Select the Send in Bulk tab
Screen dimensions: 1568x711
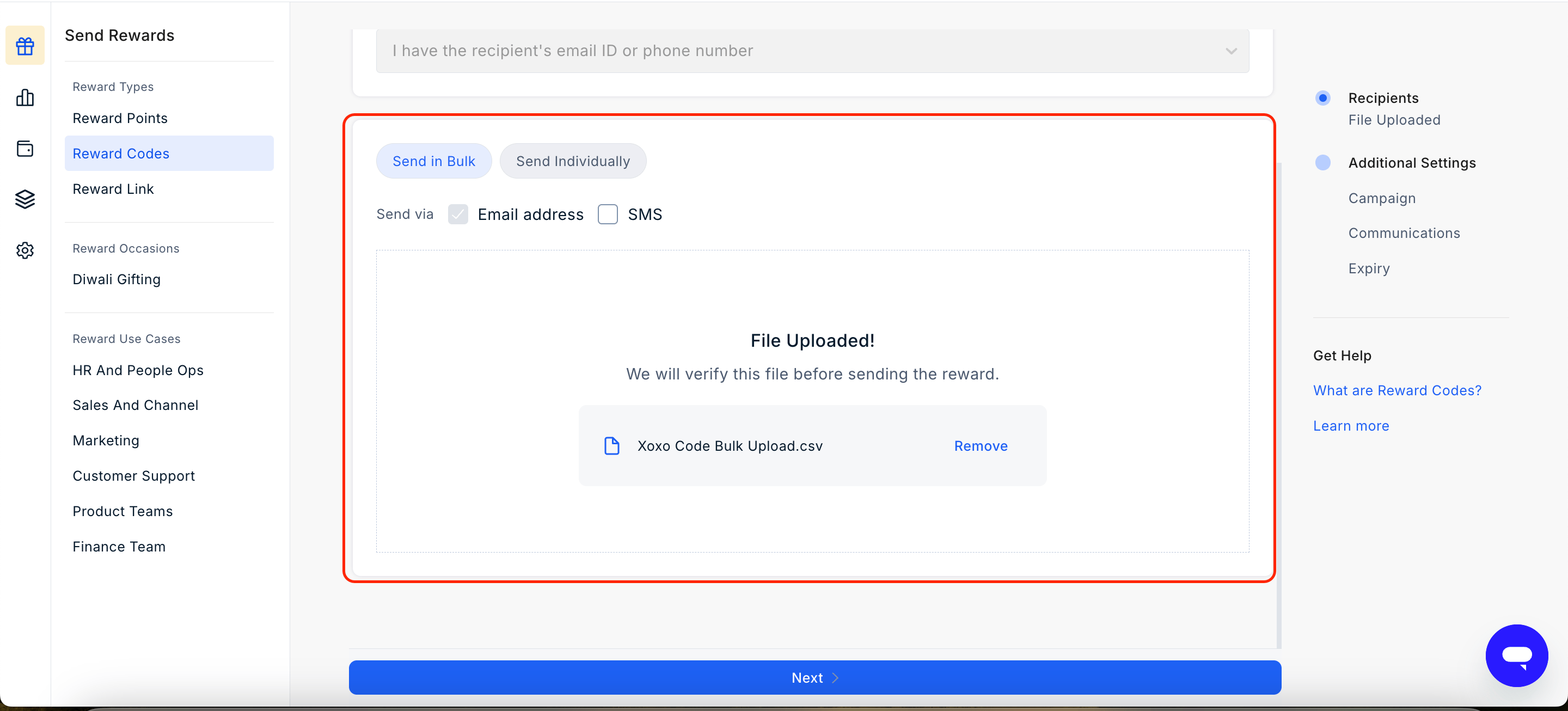[x=433, y=161]
